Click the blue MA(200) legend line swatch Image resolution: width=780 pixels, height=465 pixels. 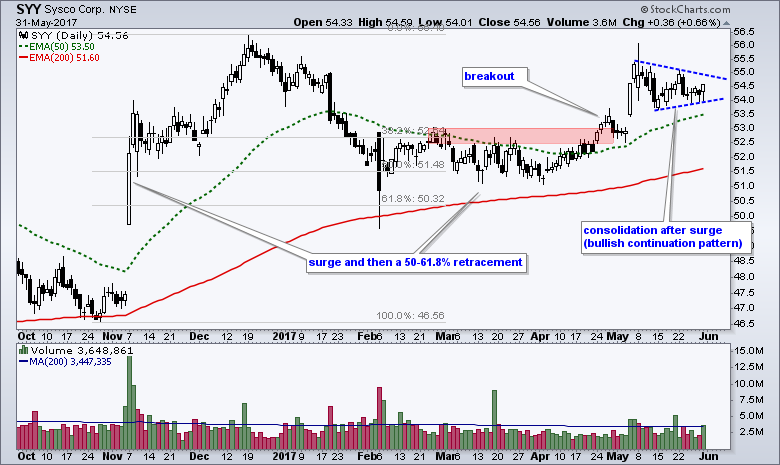click(x=23, y=362)
